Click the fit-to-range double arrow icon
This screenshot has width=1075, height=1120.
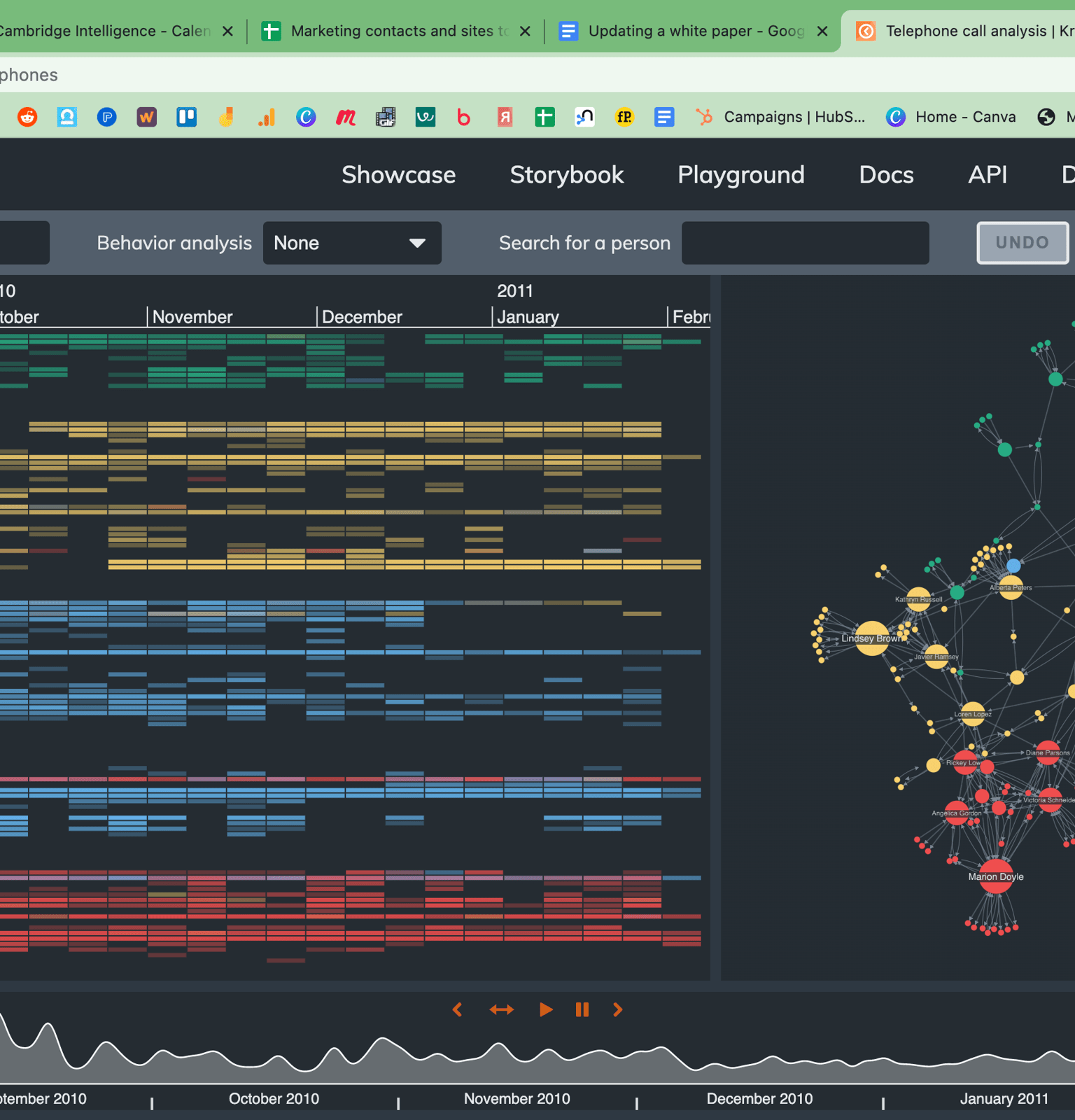[501, 1009]
